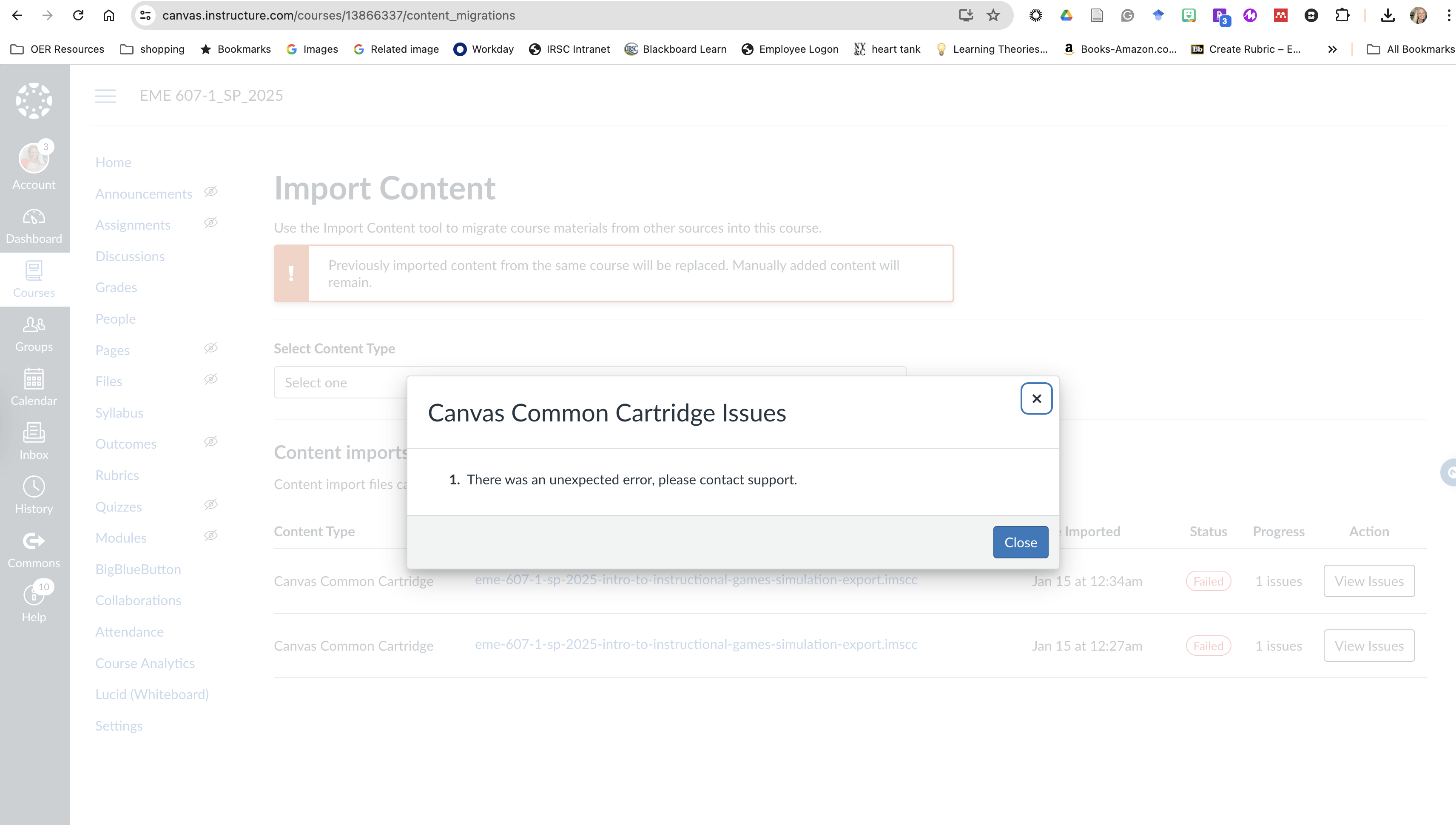Open Commons from the sidebar
The width and height of the screenshot is (1456, 825).
(x=34, y=549)
